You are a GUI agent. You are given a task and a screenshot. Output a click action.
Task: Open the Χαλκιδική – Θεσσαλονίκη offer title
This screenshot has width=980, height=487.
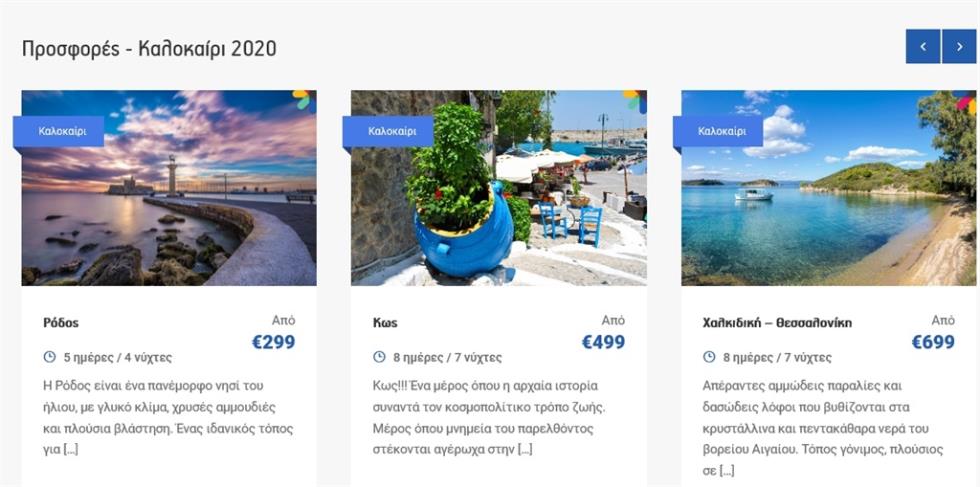777,323
